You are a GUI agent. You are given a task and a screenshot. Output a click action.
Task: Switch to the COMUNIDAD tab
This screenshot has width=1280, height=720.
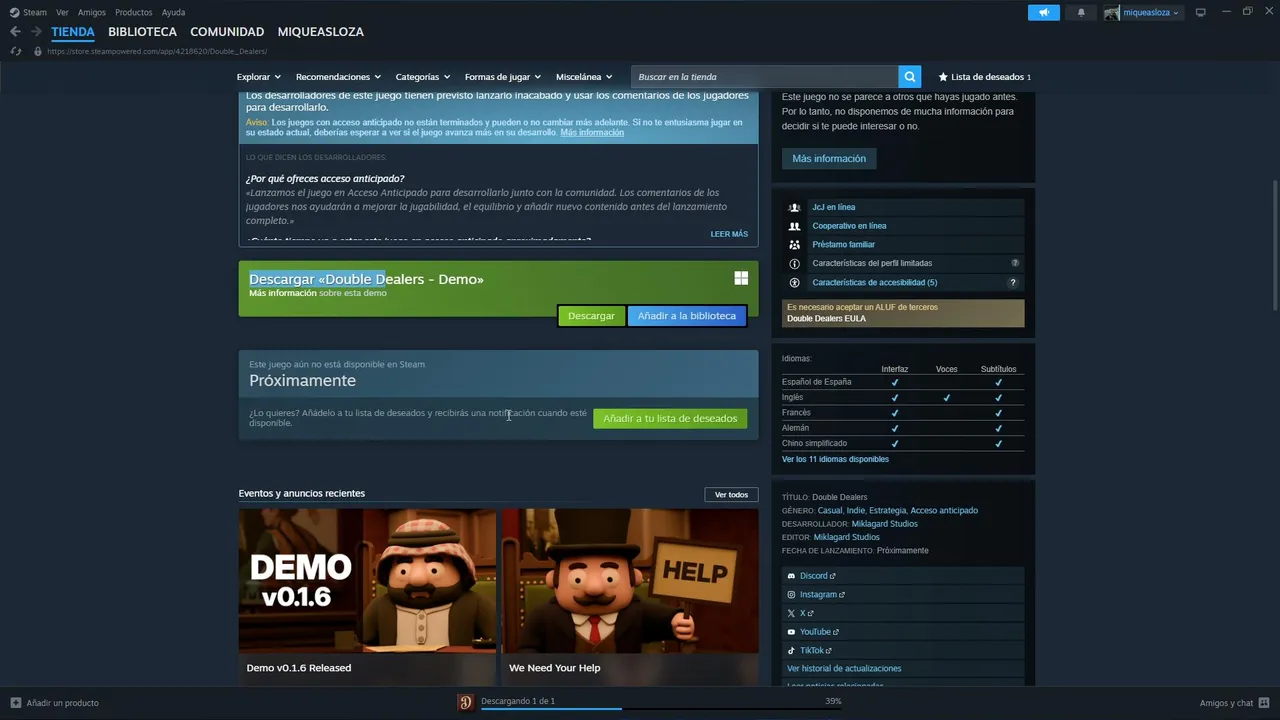[x=227, y=32]
